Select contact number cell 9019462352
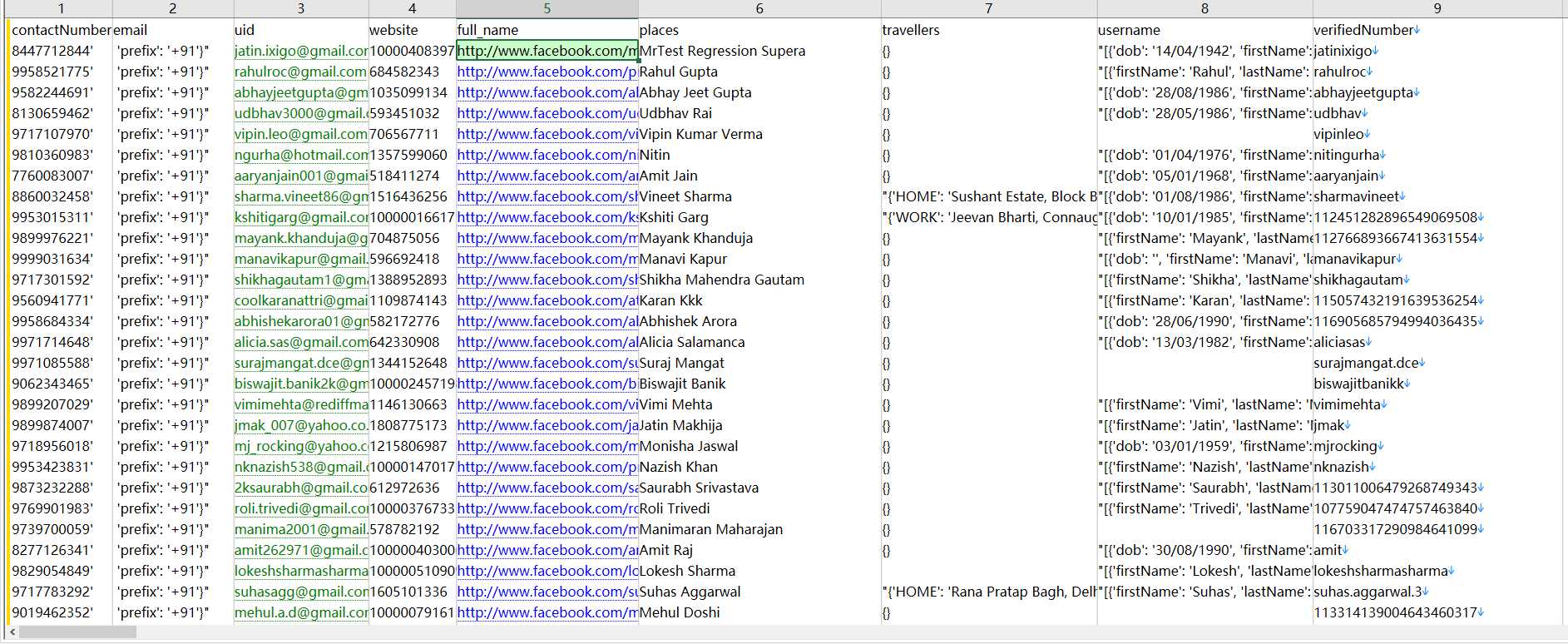This screenshot has width=1568, height=644. (61, 612)
